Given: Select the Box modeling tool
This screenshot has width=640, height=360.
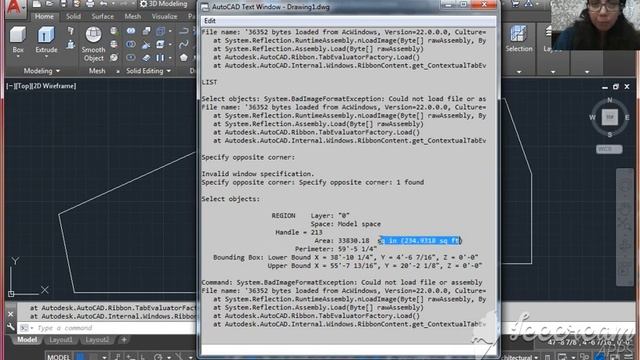Looking at the screenshot, I should (18, 40).
